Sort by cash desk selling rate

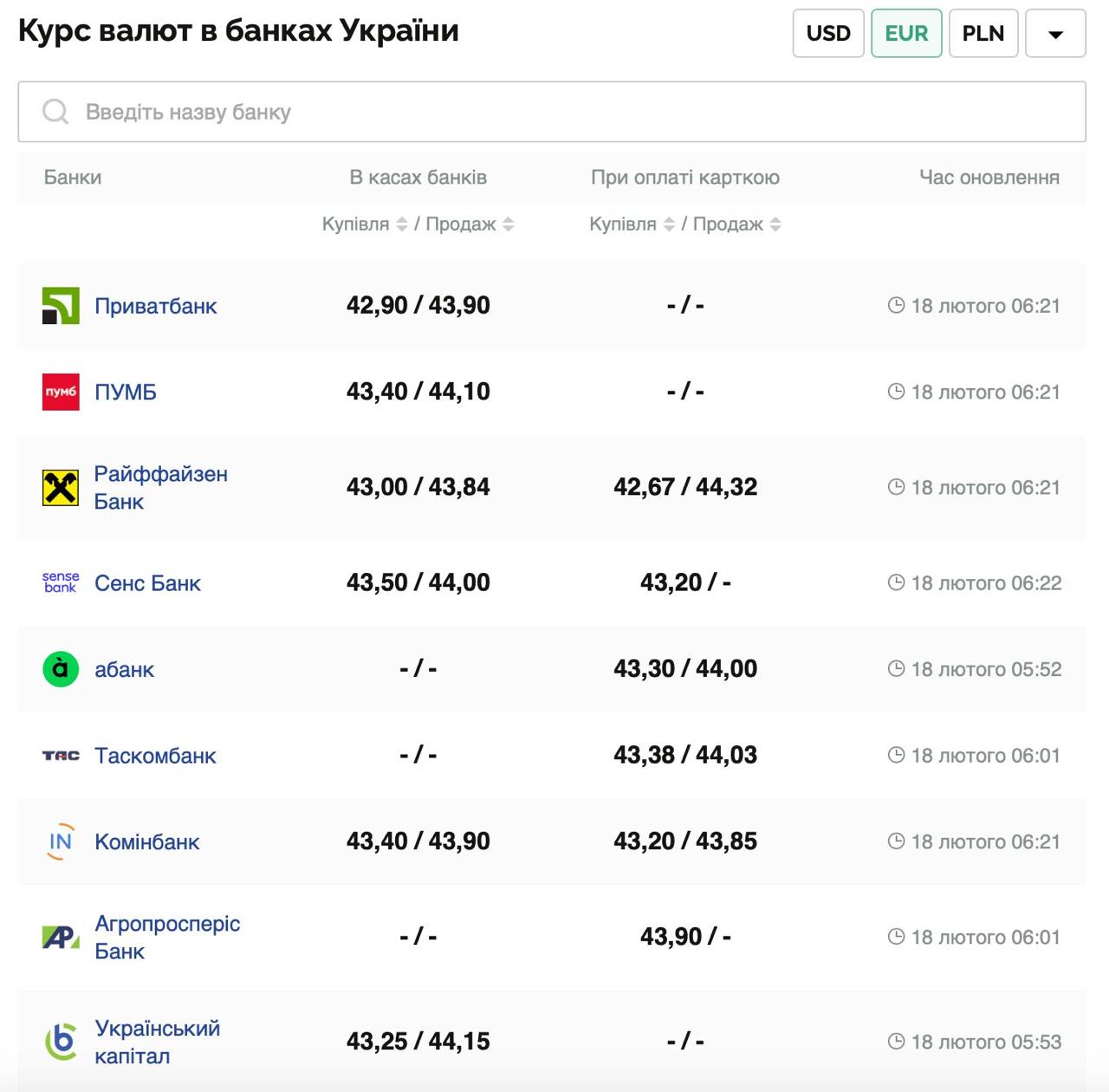coord(509,224)
